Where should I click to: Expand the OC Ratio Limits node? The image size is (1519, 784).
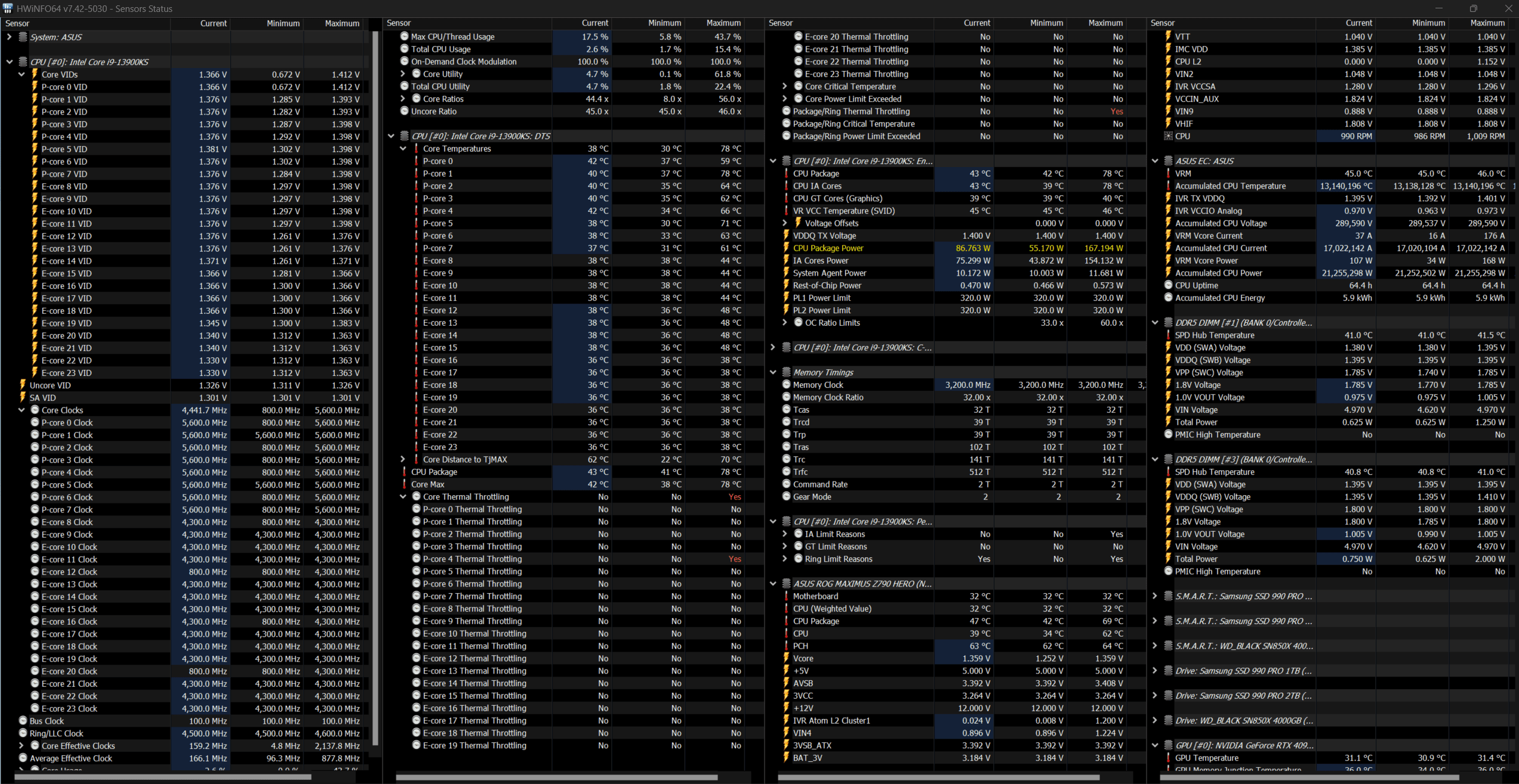tap(785, 323)
